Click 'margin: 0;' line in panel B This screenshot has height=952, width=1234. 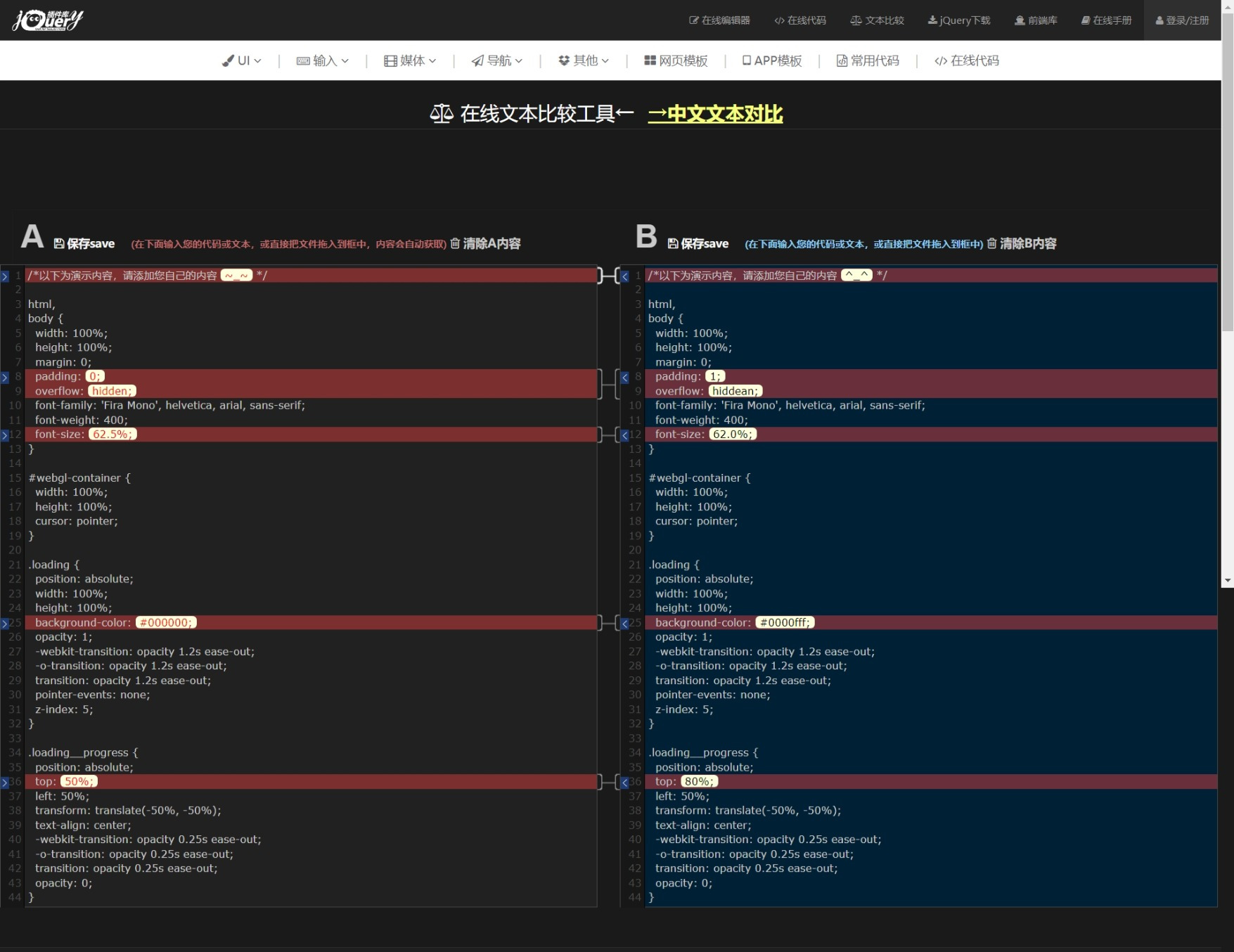coord(683,362)
